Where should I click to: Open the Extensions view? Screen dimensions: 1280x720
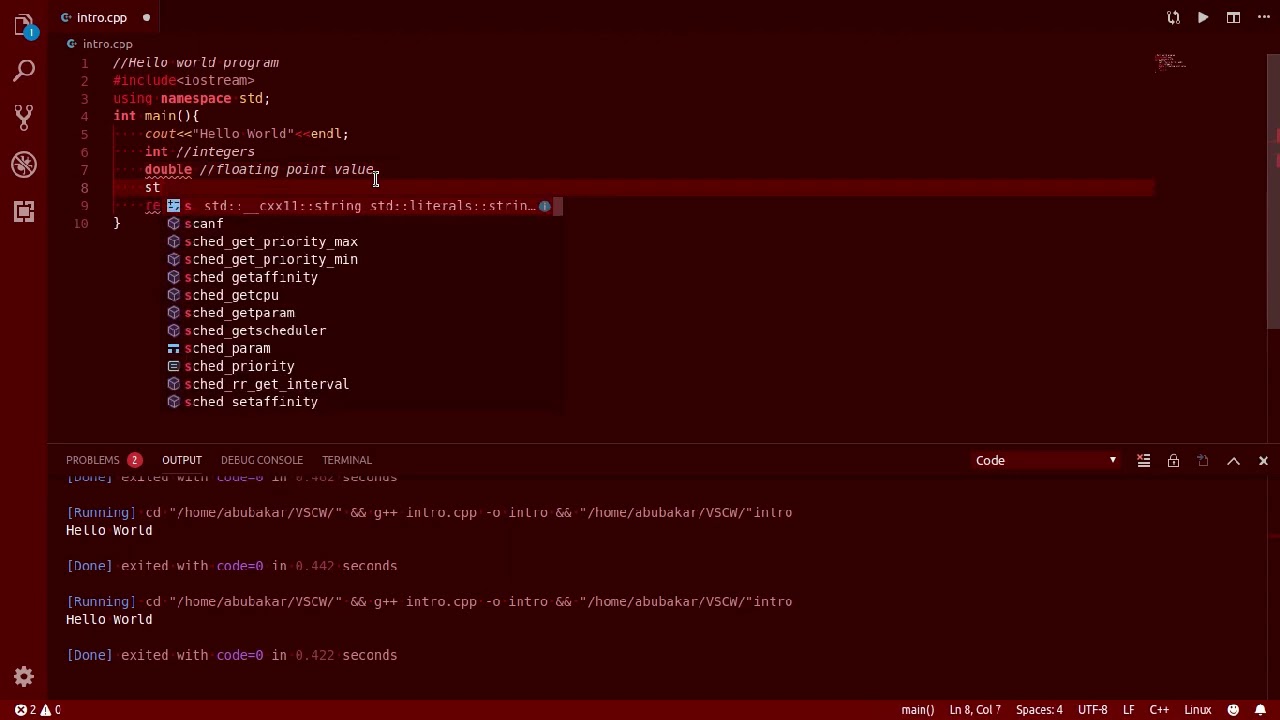24,211
